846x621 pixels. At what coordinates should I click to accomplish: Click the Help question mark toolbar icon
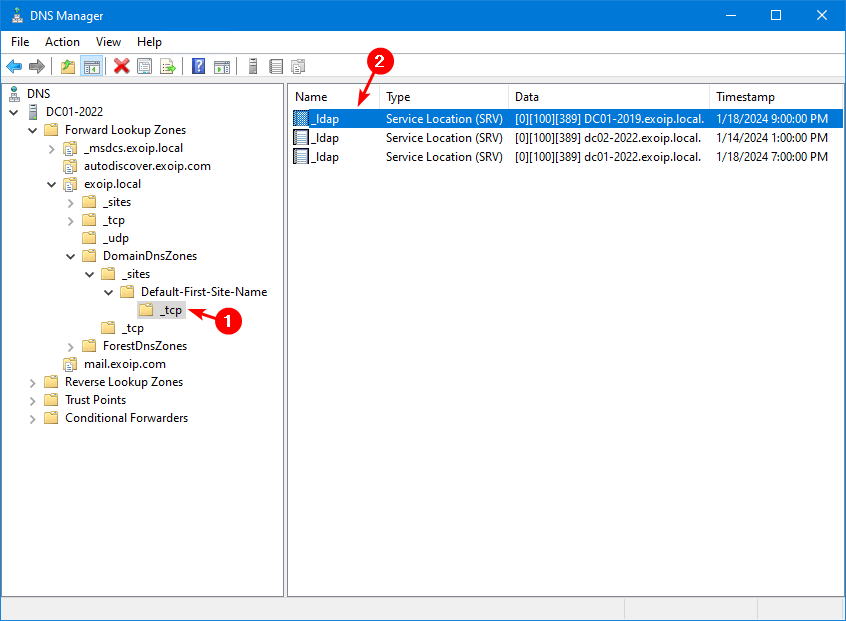(198, 66)
